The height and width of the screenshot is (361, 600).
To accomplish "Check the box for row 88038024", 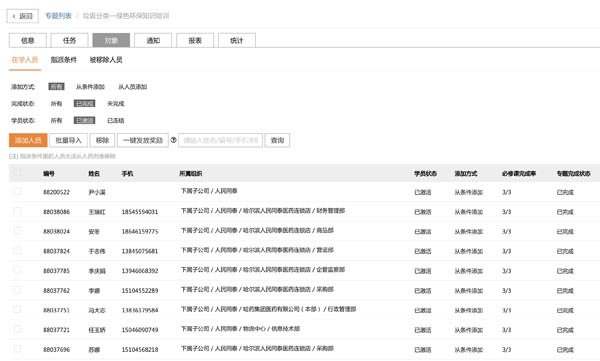I will 17,230.
